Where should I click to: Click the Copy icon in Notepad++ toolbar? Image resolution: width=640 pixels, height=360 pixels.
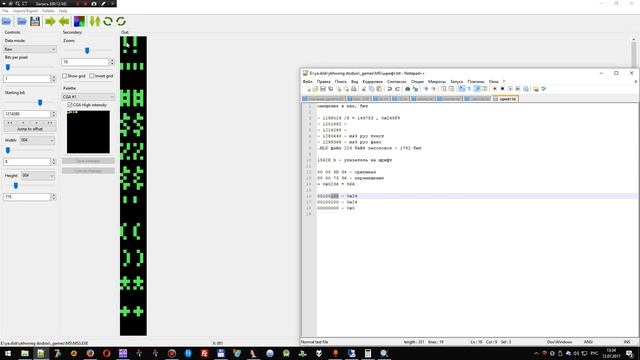pyautogui.click(x=371, y=89)
